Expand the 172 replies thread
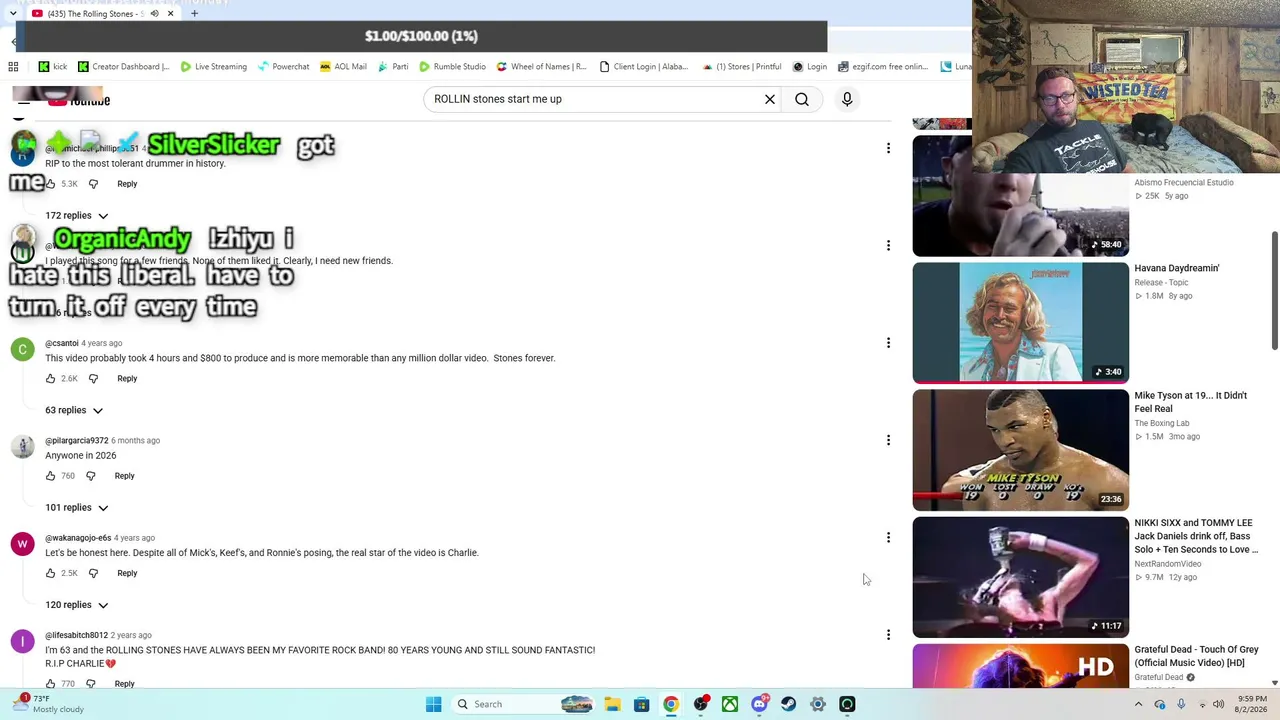This screenshot has height=720, width=1280. (x=77, y=215)
